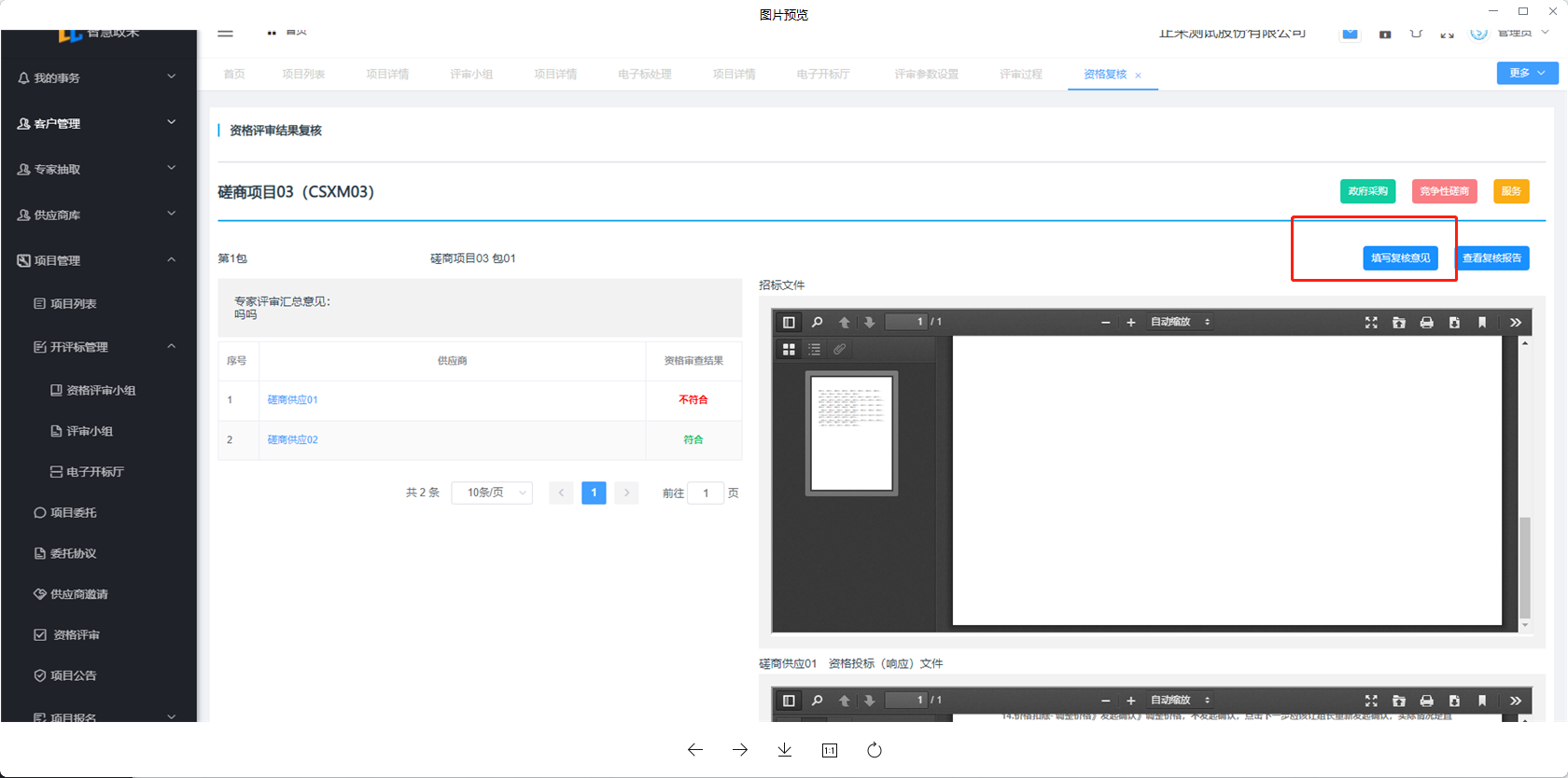Open supplier link 磋商供应01

293,399
